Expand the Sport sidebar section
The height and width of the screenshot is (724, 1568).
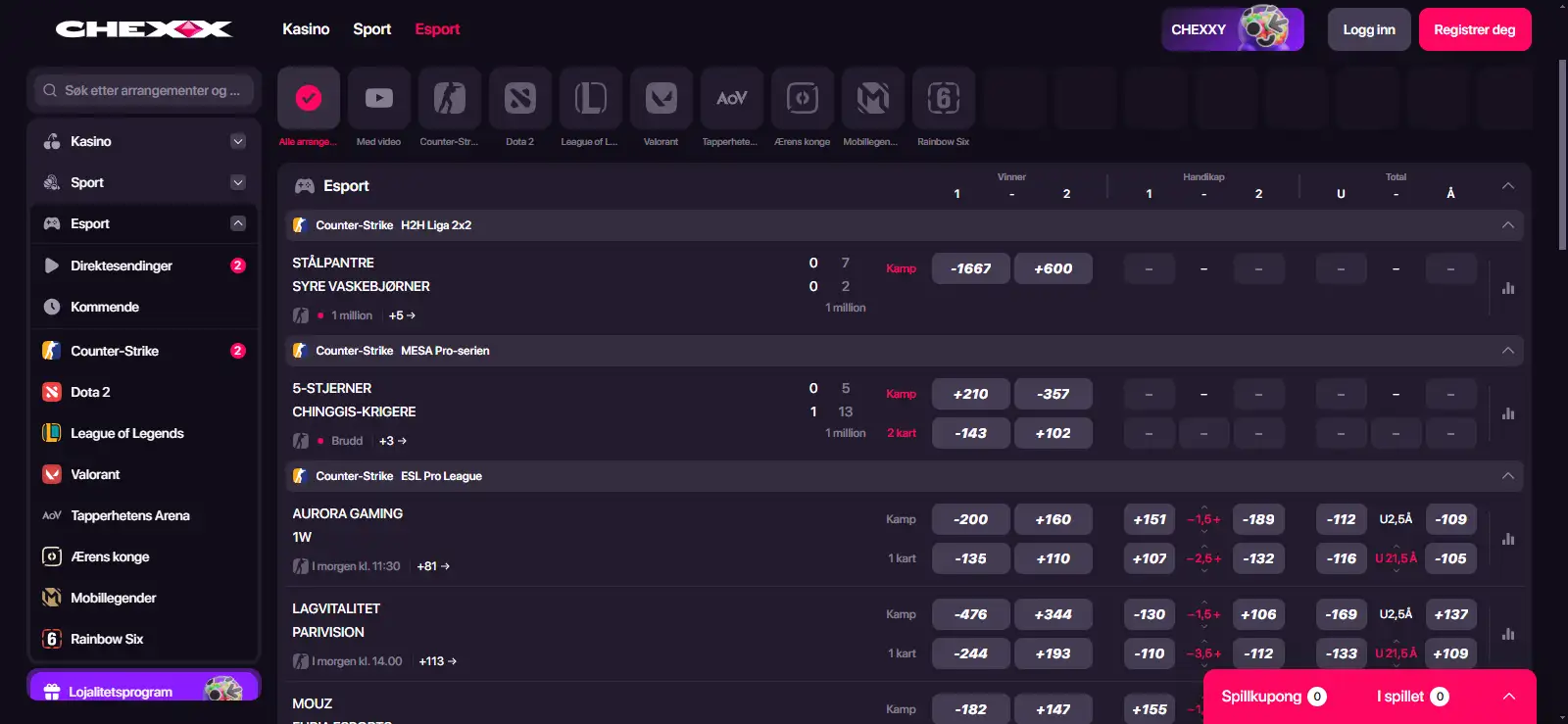(238, 182)
